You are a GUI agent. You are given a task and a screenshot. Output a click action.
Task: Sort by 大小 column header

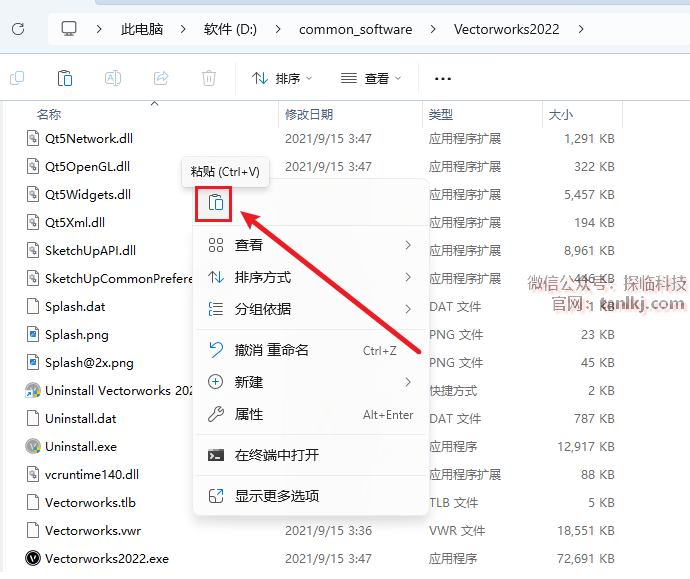[561, 115]
